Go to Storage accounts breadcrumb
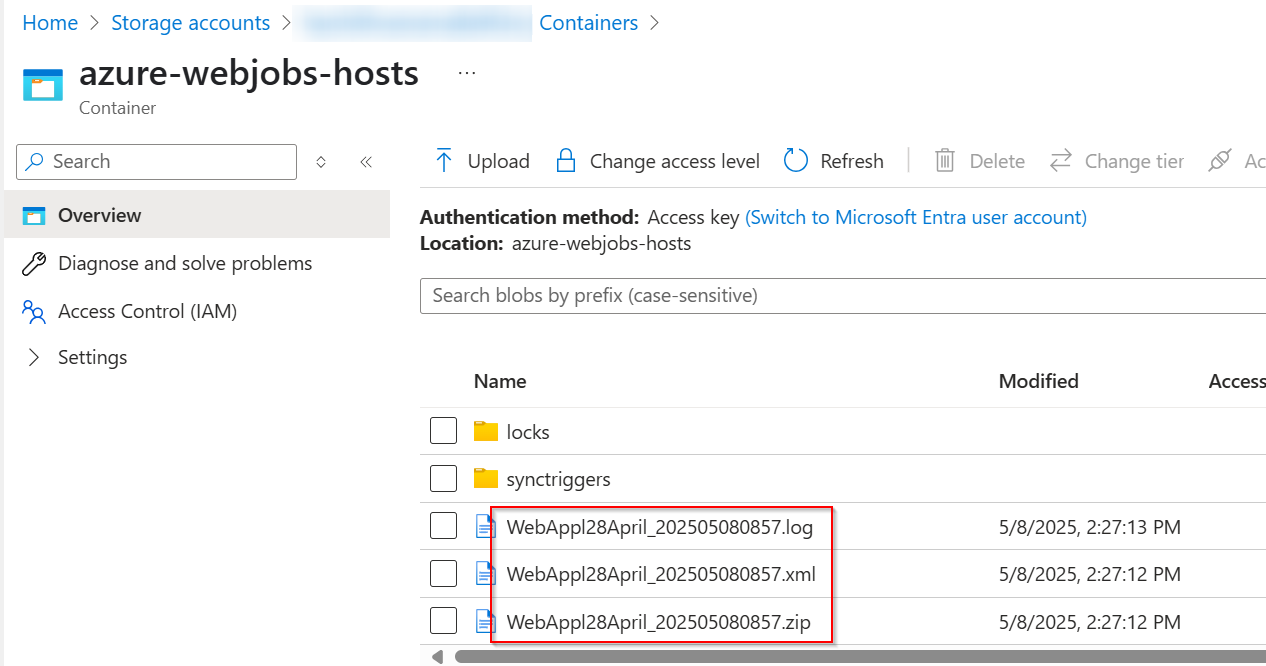The height and width of the screenshot is (666, 1266). point(190,23)
